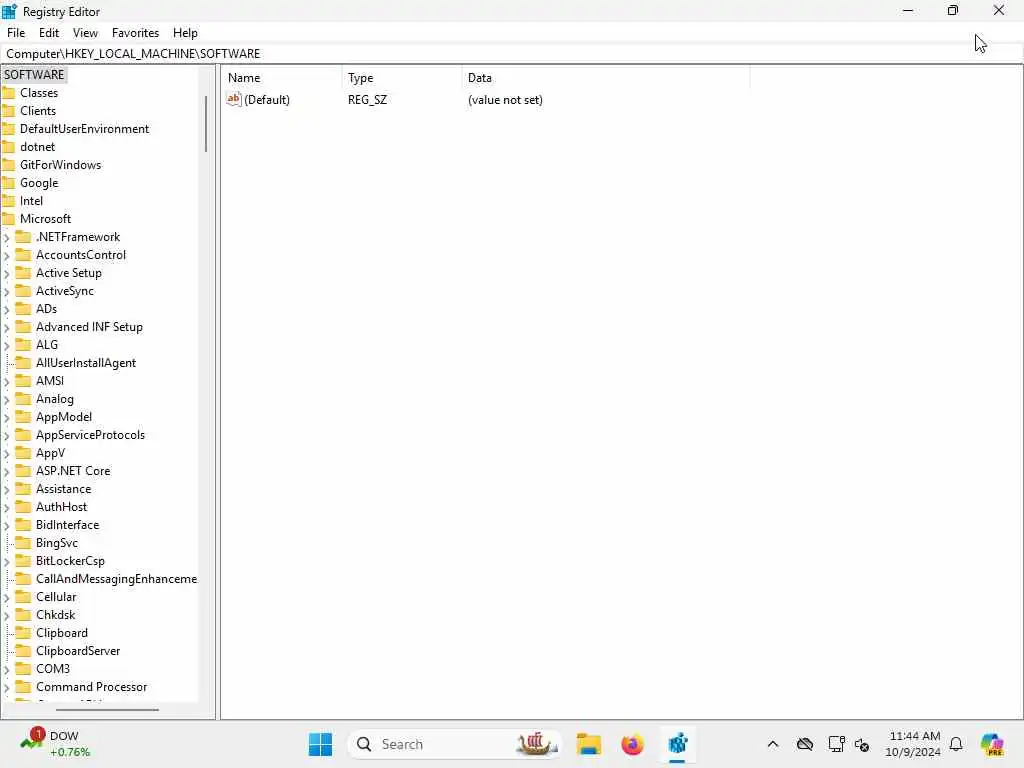Expand the Assistance key
The image size is (1024, 768).
(7, 489)
